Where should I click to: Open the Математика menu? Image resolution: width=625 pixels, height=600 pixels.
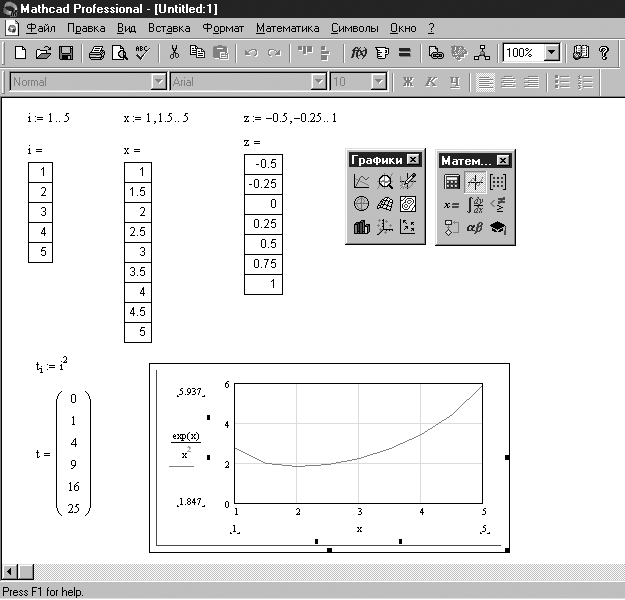coord(287,28)
